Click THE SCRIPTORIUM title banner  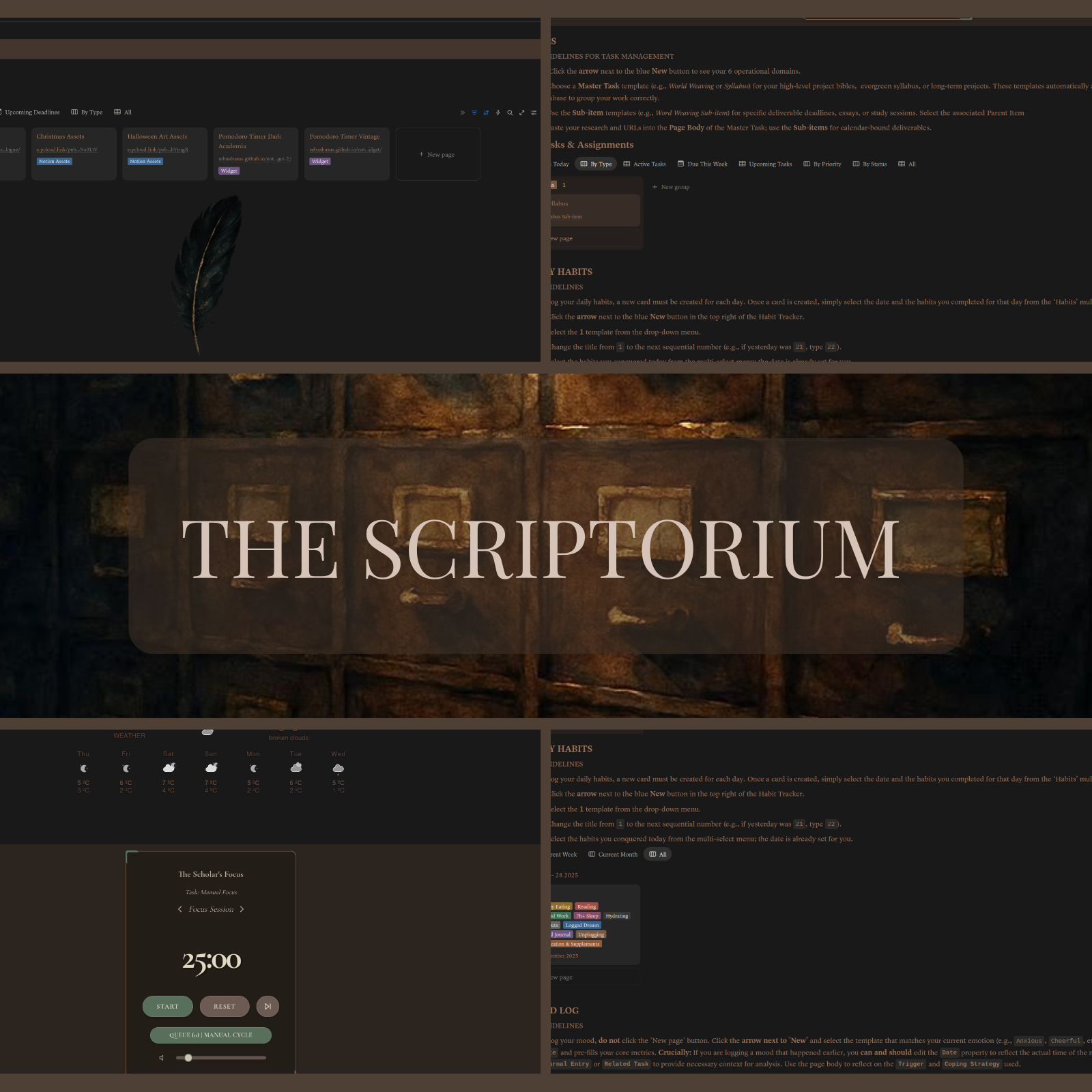(546, 546)
